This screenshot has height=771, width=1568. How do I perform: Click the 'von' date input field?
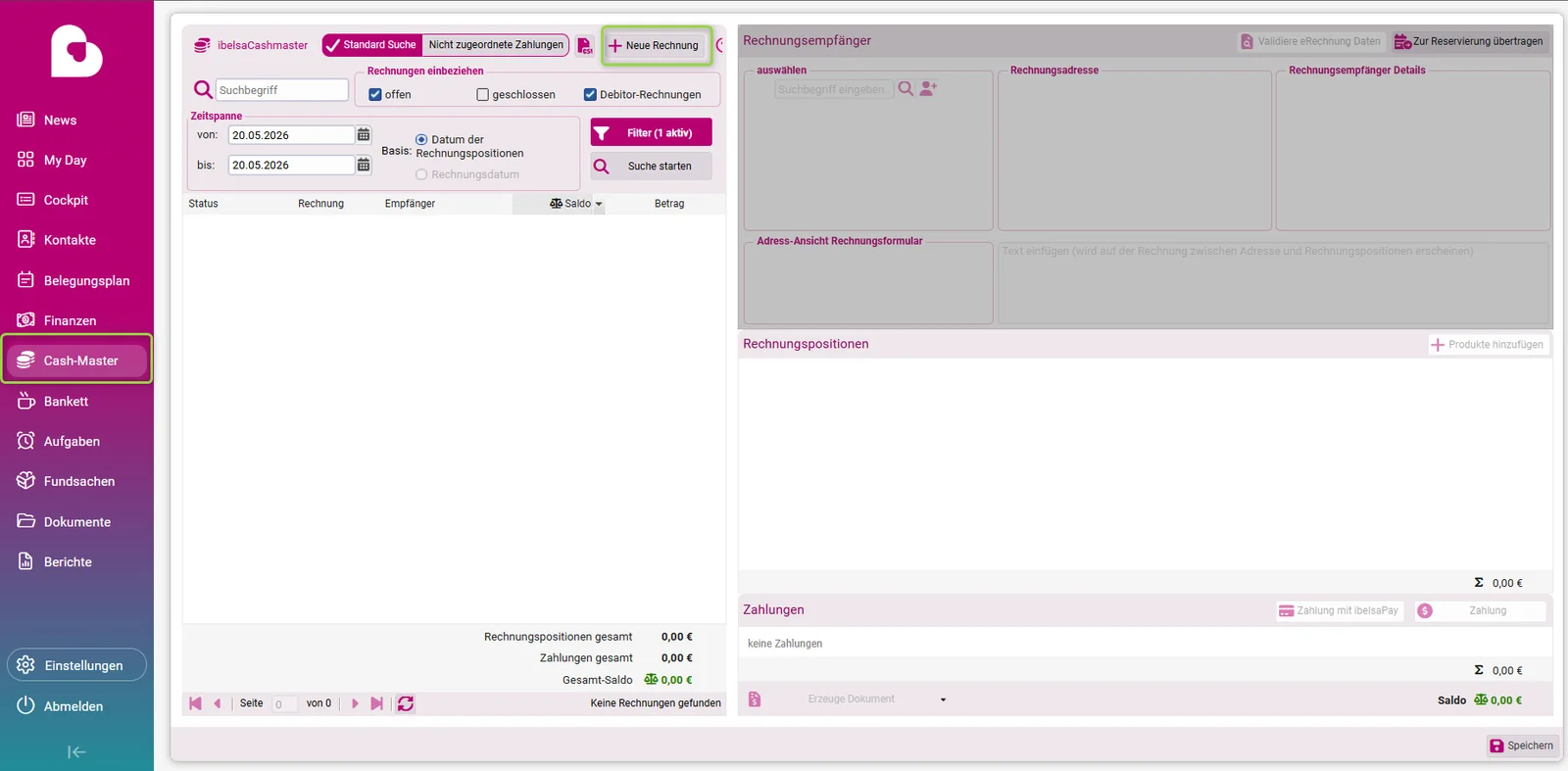[291, 135]
